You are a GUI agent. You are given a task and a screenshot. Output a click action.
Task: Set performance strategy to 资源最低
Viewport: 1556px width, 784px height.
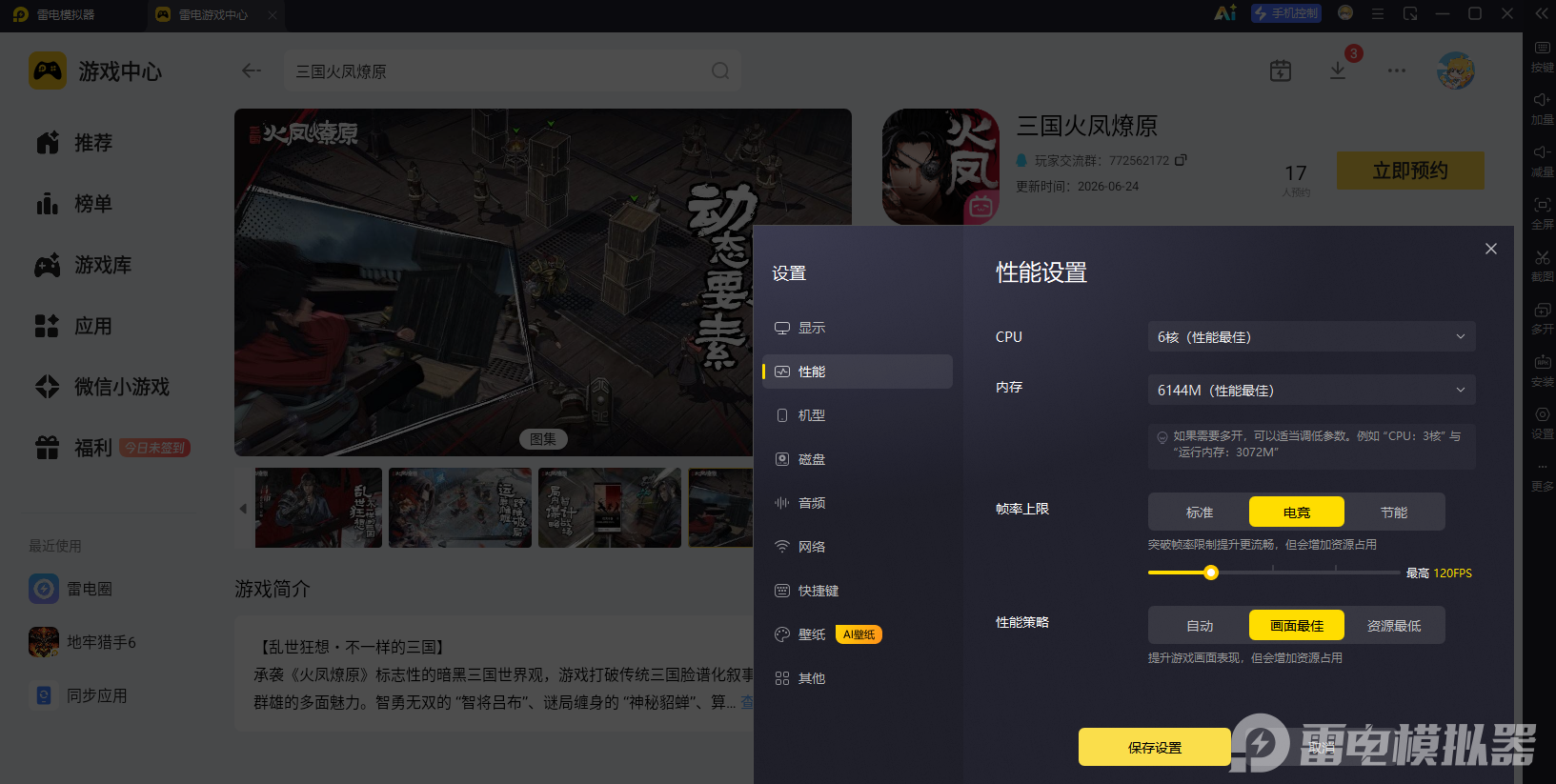1394,625
